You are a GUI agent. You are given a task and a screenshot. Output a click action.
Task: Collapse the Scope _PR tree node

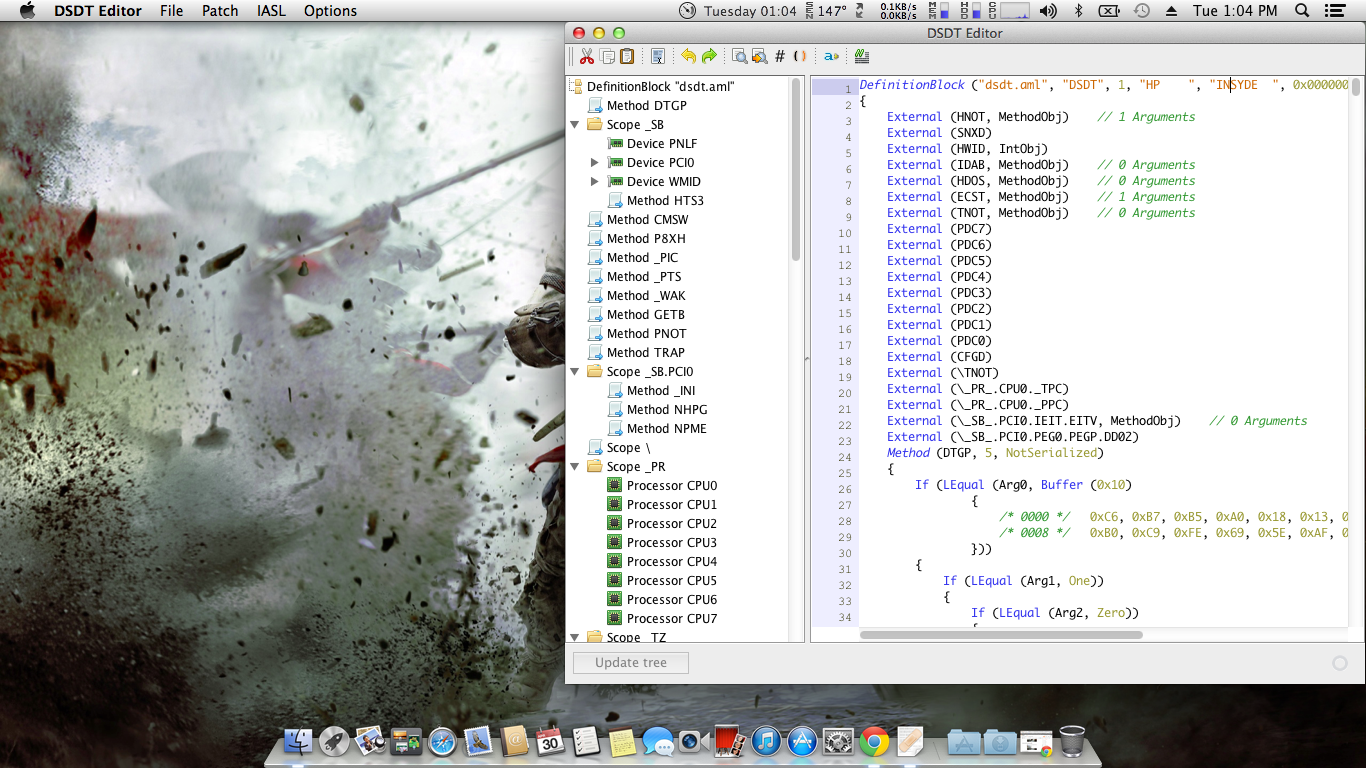(x=575, y=467)
